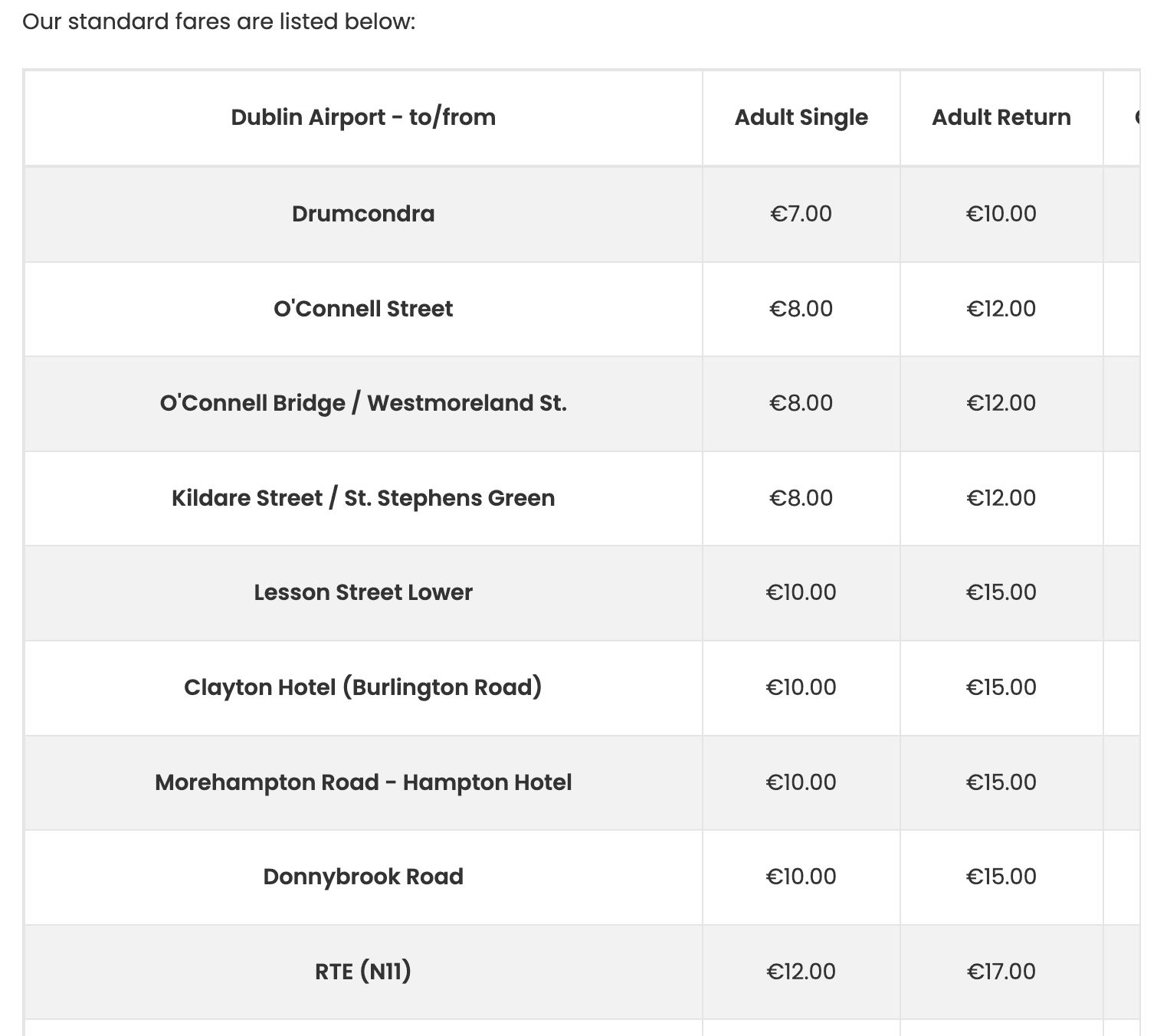Select the Donnybrook Road destination cell
This screenshot has width=1157, height=1036.
pos(363,877)
